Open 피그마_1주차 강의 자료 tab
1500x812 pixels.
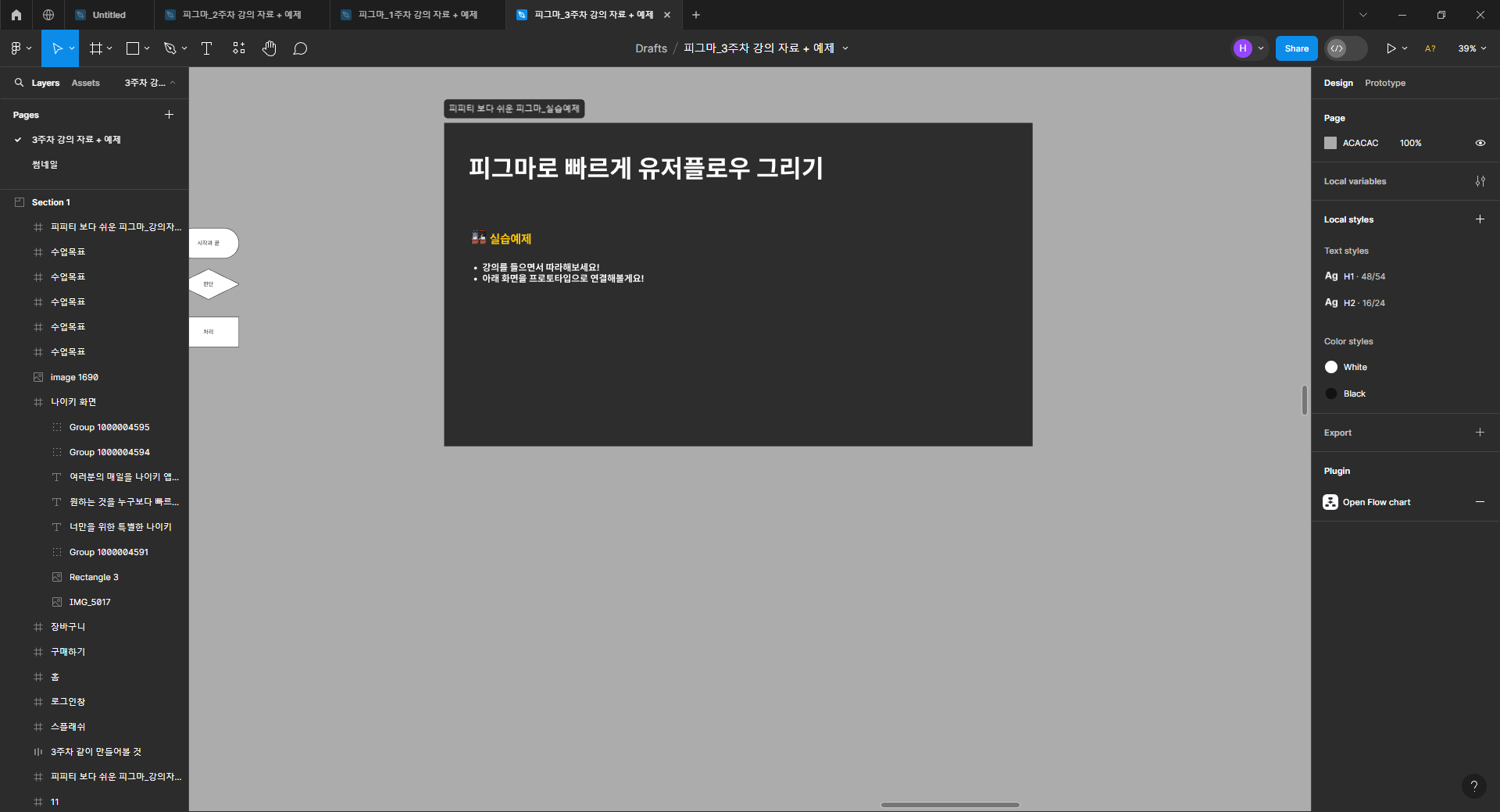418,15
